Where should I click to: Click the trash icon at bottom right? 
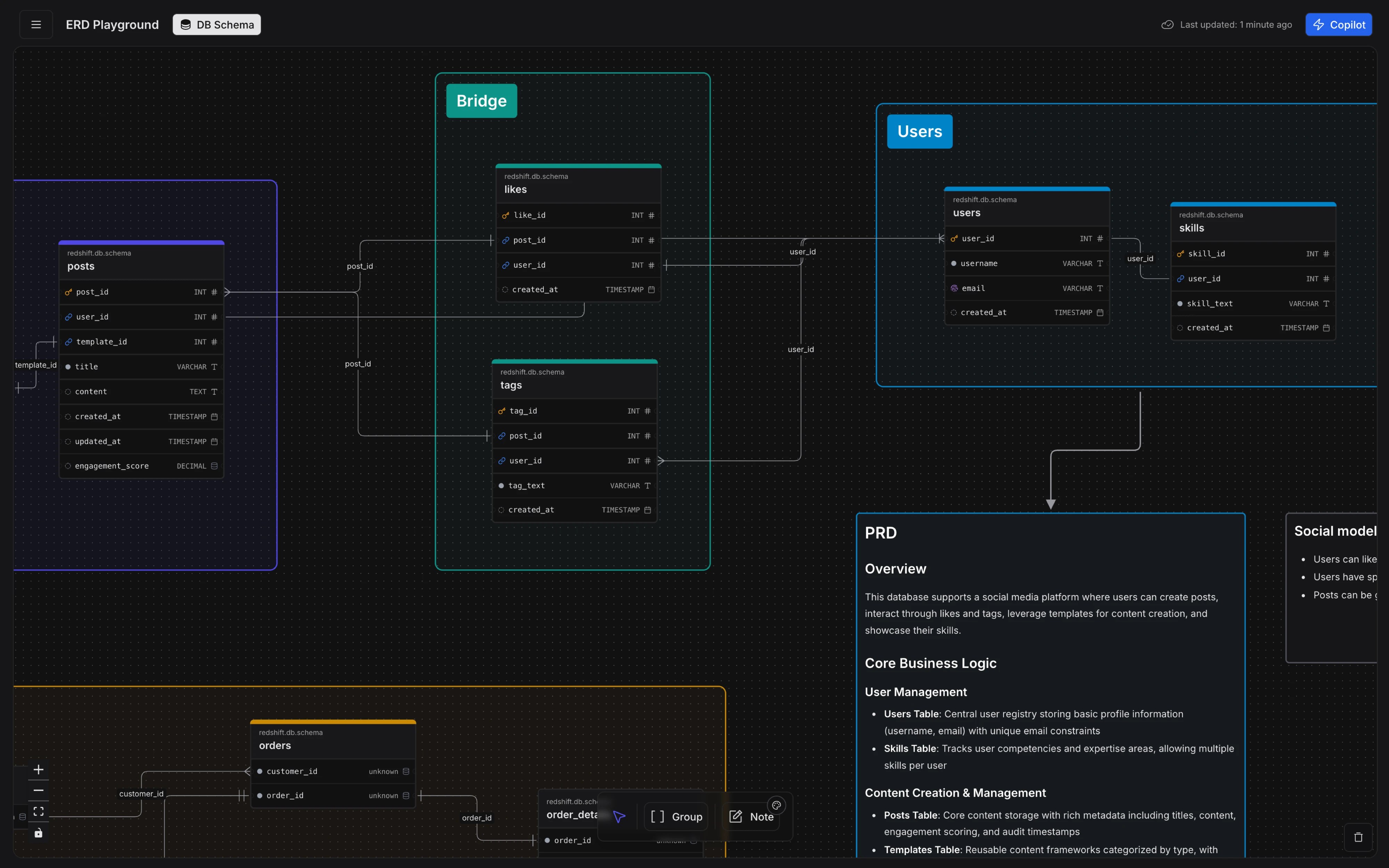click(1358, 837)
